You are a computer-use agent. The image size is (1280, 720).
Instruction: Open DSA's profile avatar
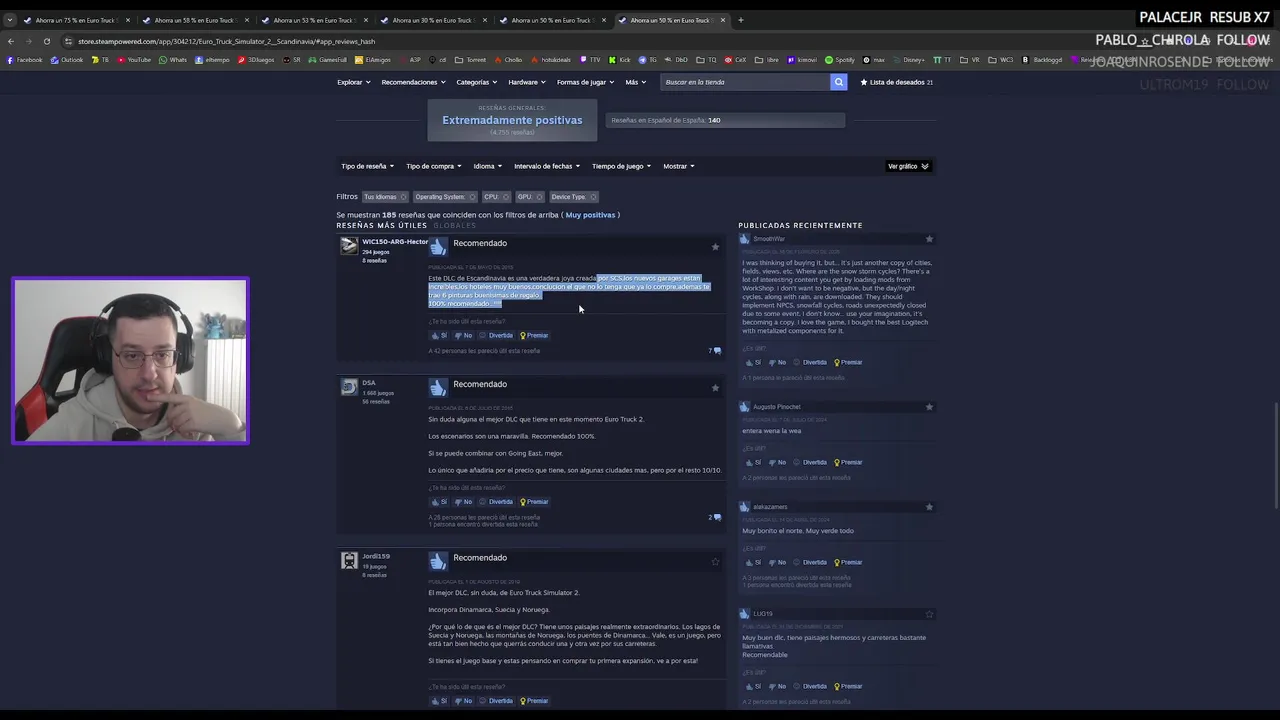[x=349, y=387]
